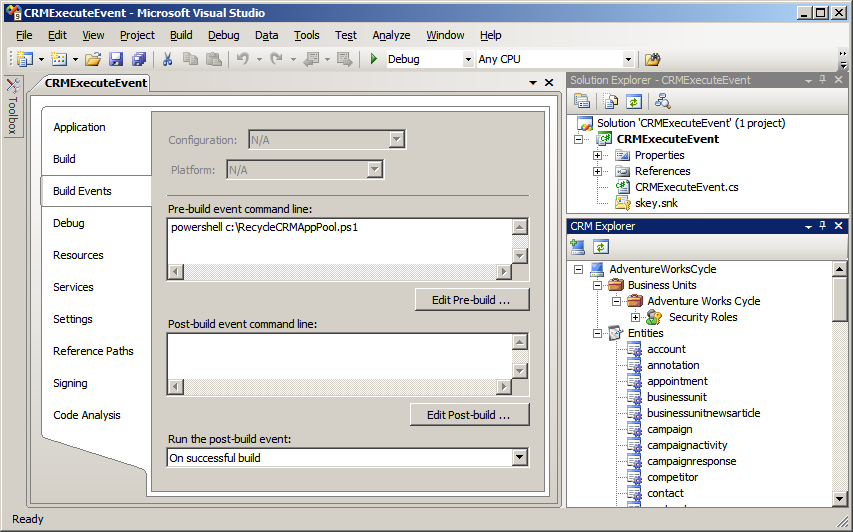This screenshot has width=853, height=532.
Task: Click Refresh icon in Solution Explorer toolbar
Action: [x=634, y=101]
